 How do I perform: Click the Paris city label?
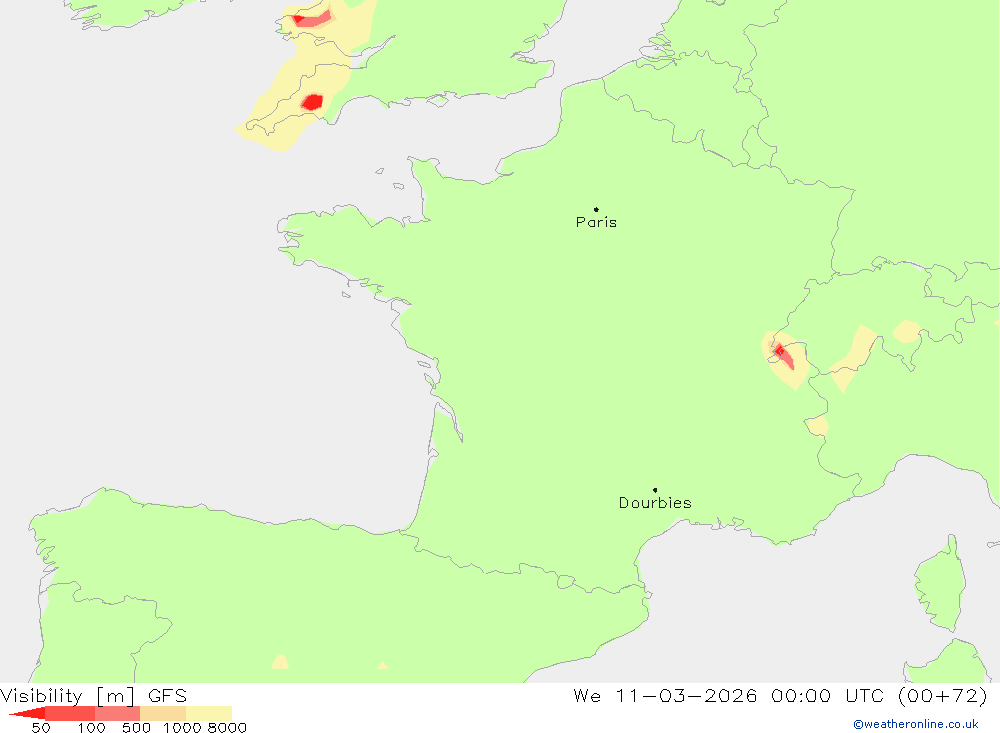coord(596,222)
